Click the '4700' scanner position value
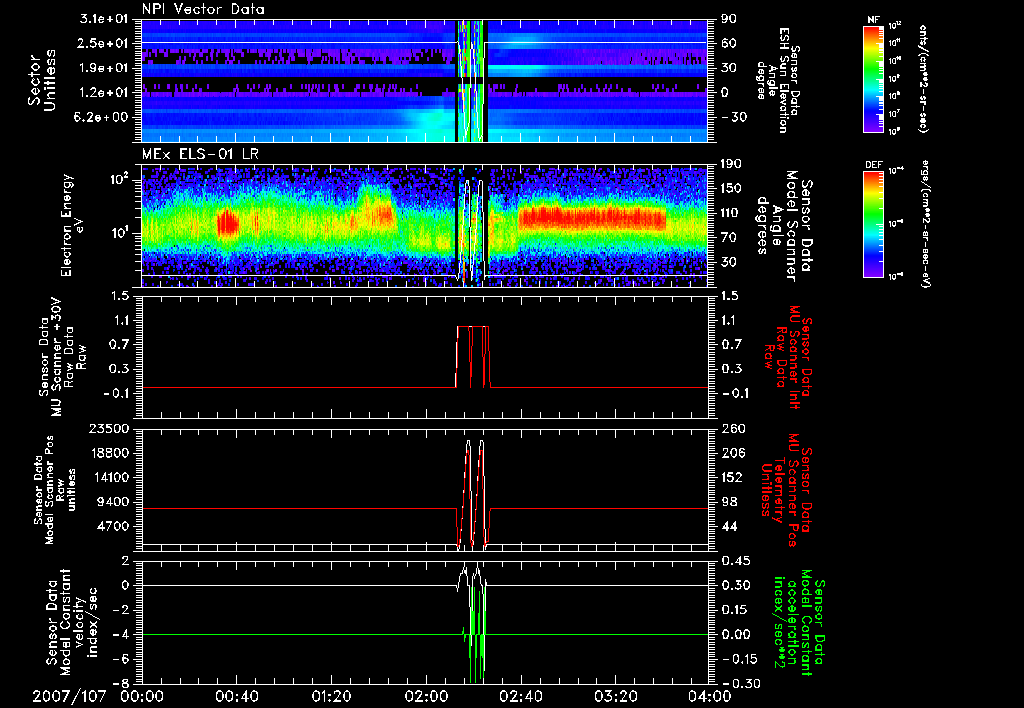1024x708 pixels. (114, 526)
